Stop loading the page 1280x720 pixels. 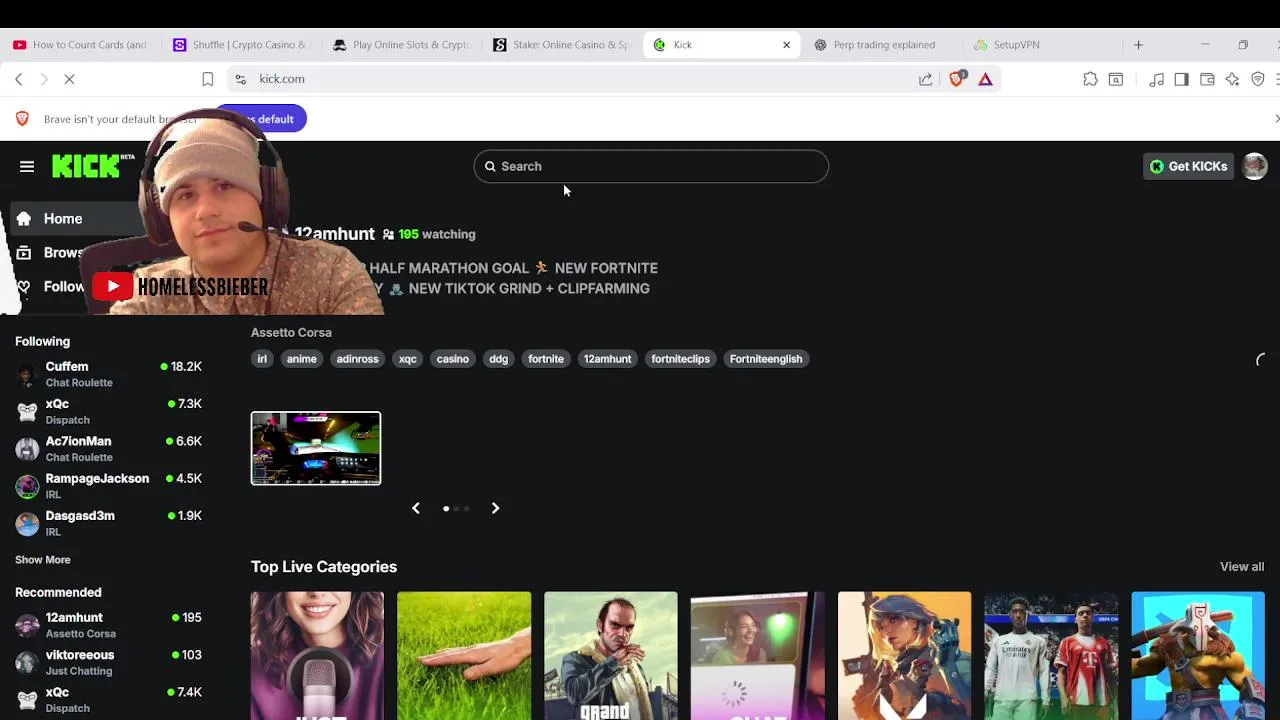[69, 79]
